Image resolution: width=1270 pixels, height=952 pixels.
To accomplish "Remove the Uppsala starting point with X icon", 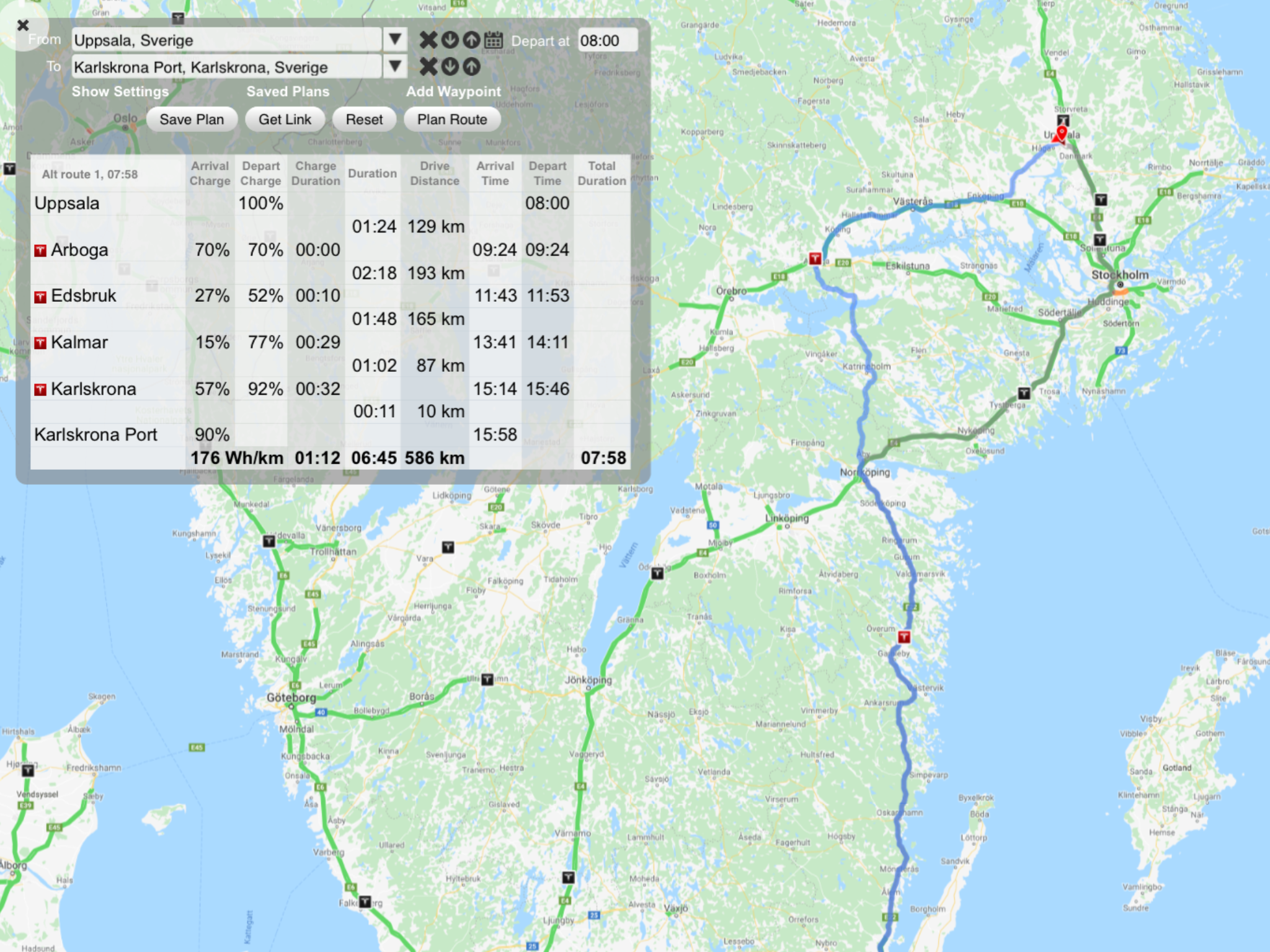I will tap(428, 40).
